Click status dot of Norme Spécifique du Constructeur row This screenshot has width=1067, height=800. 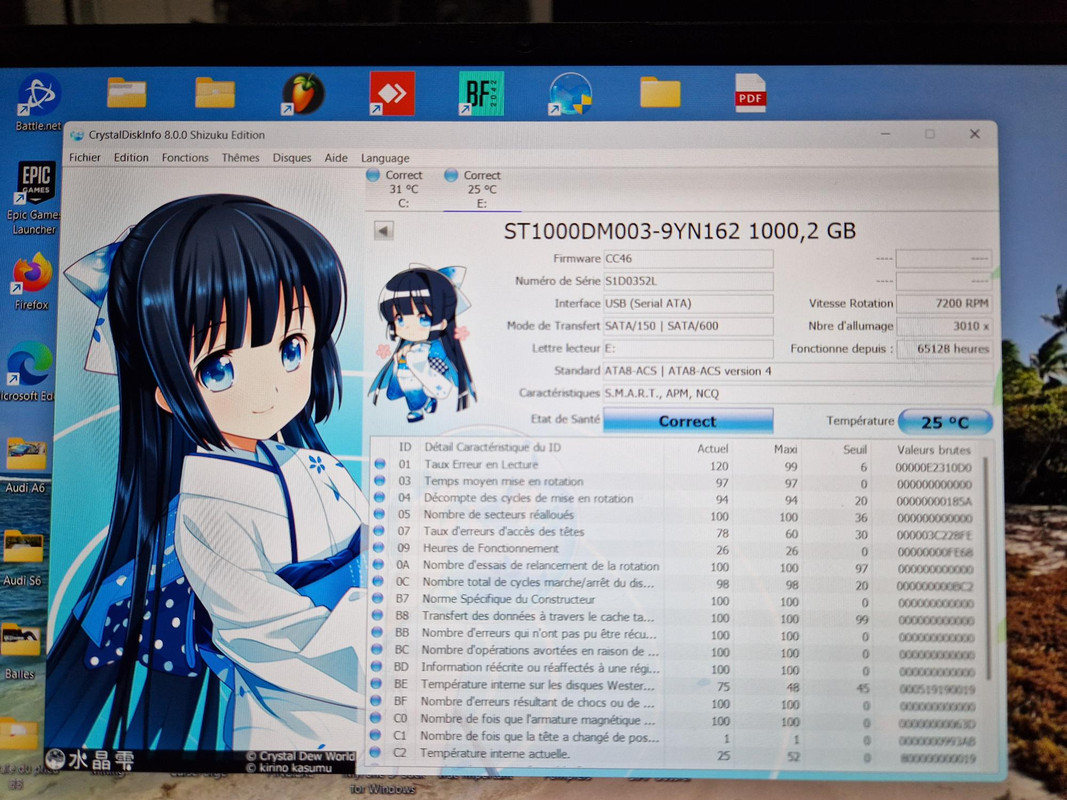[x=378, y=599]
